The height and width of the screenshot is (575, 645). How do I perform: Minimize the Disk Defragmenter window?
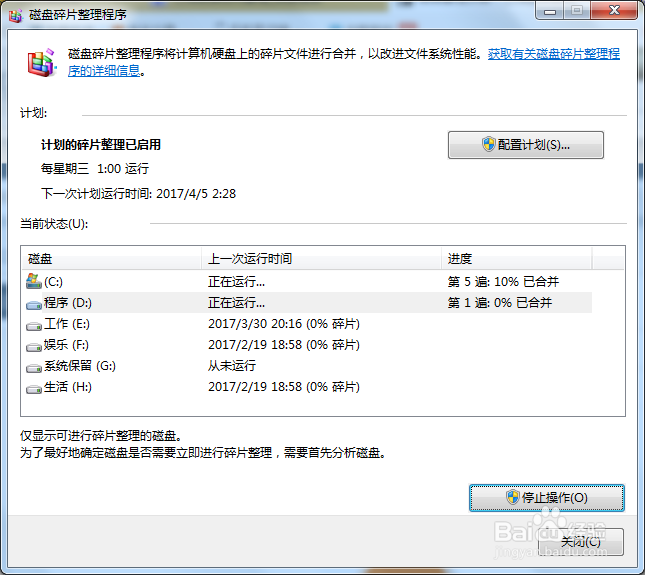pos(550,11)
